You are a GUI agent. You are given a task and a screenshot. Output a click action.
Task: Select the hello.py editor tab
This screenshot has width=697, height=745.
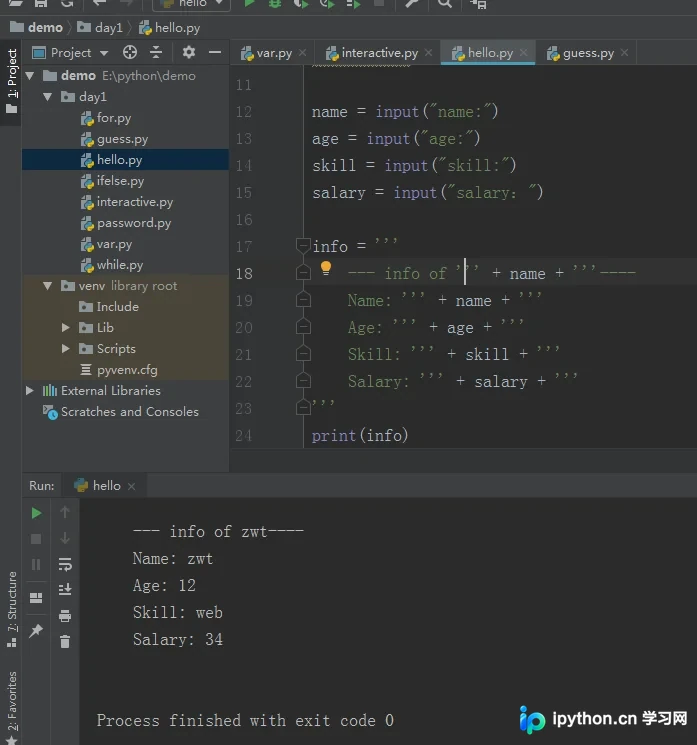[490, 53]
